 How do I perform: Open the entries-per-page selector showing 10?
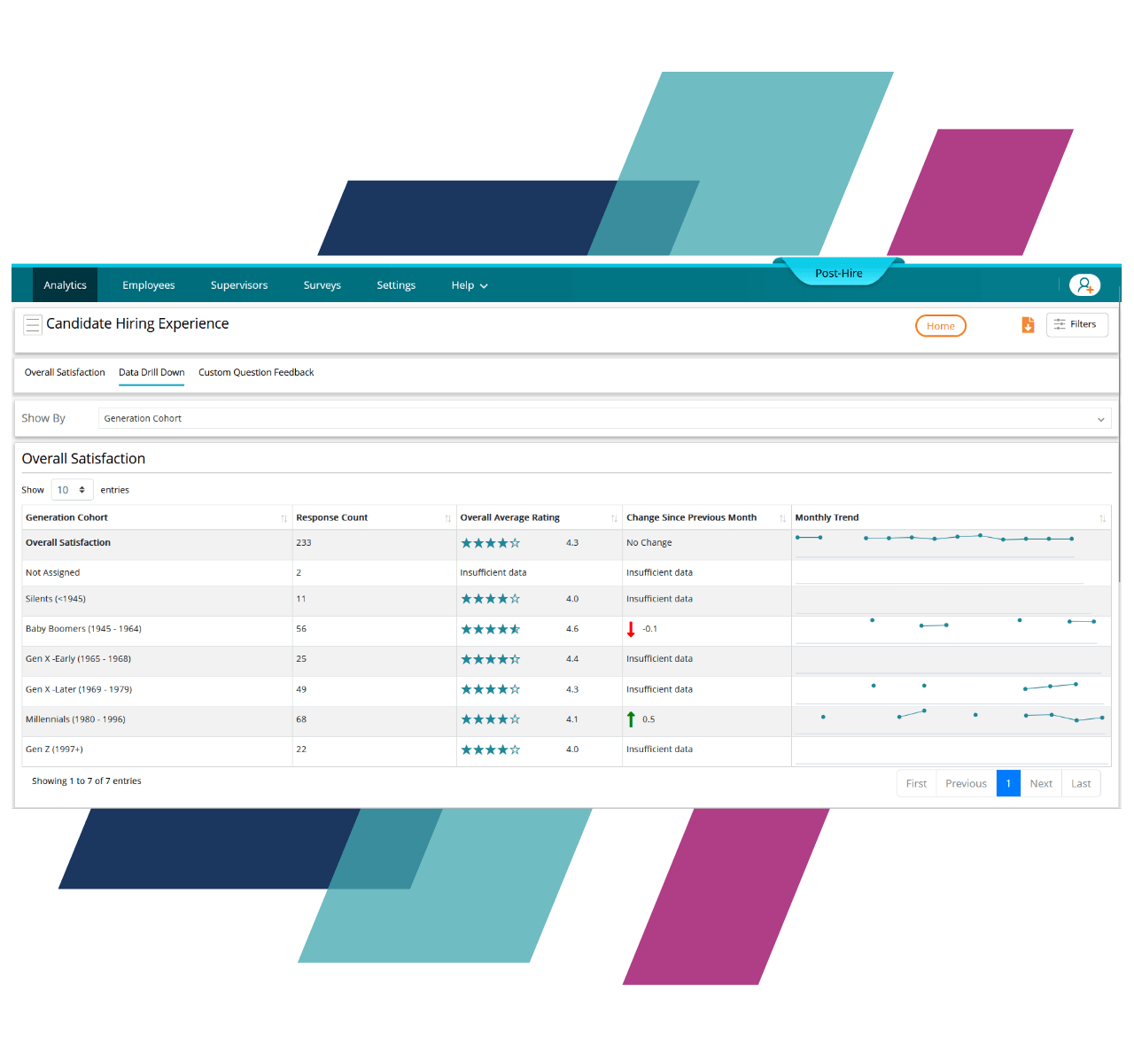pyautogui.click(x=72, y=490)
